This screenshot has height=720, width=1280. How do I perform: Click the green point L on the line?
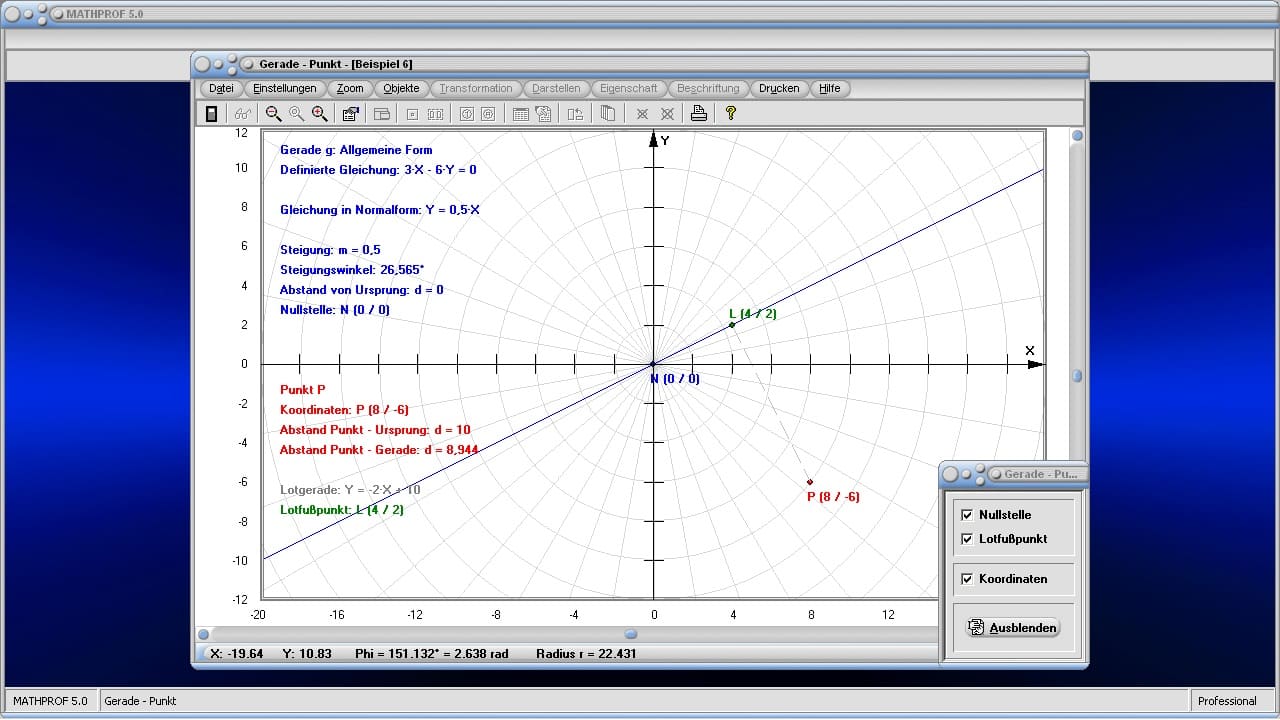[732, 325]
